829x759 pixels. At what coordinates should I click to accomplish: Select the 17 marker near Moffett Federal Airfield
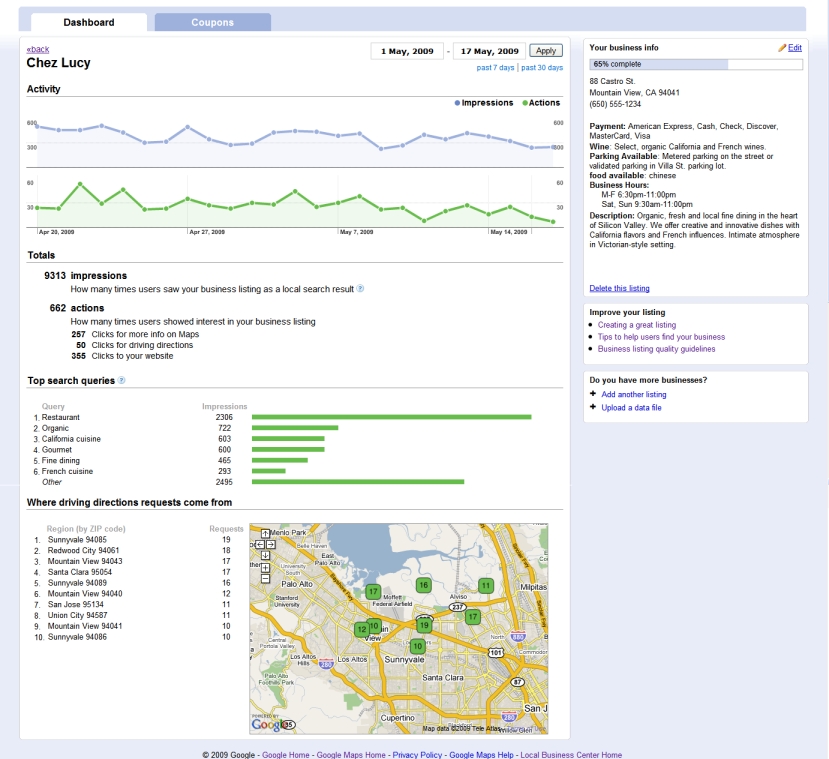pyautogui.click(x=373, y=591)
